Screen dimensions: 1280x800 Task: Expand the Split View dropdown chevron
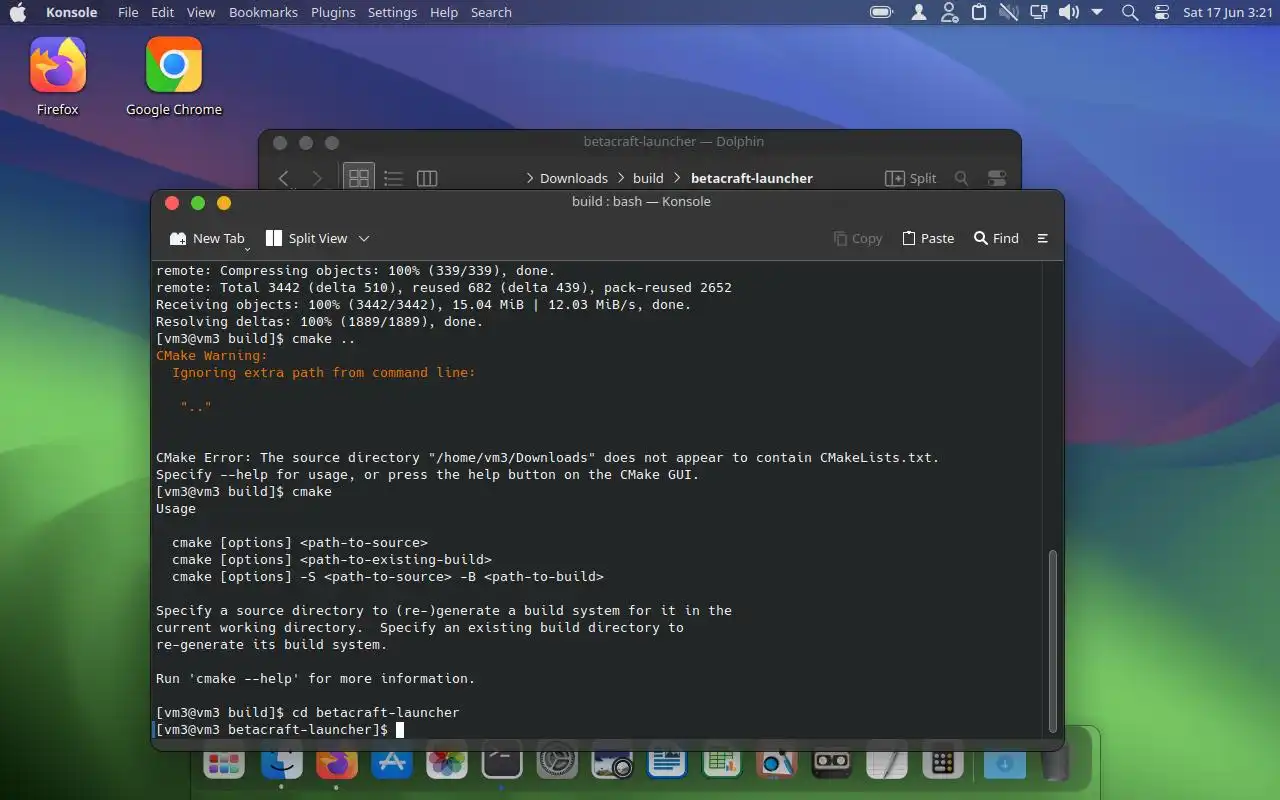pyautogui.click(x=364, y=238)
